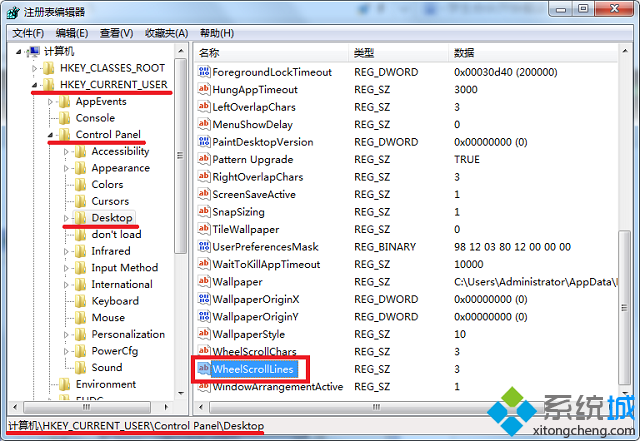Click the tree pane vertical scrollbar thumb
The height and width of the screenshot is (441, 640).
(x=180, y=156)
